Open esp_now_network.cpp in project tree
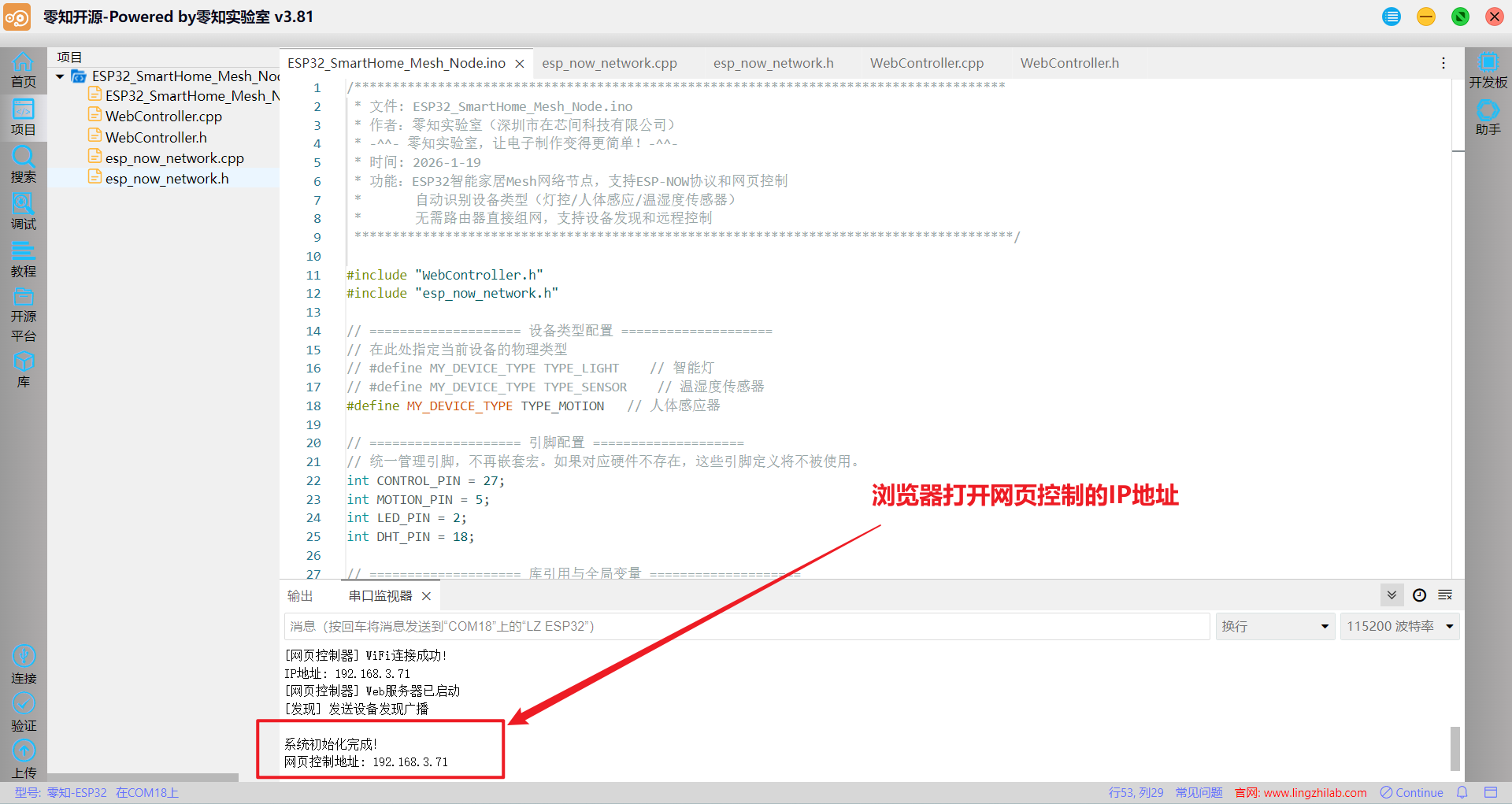Image resolution: width=1512 pixels, height=804 pixels. [175, 158]
